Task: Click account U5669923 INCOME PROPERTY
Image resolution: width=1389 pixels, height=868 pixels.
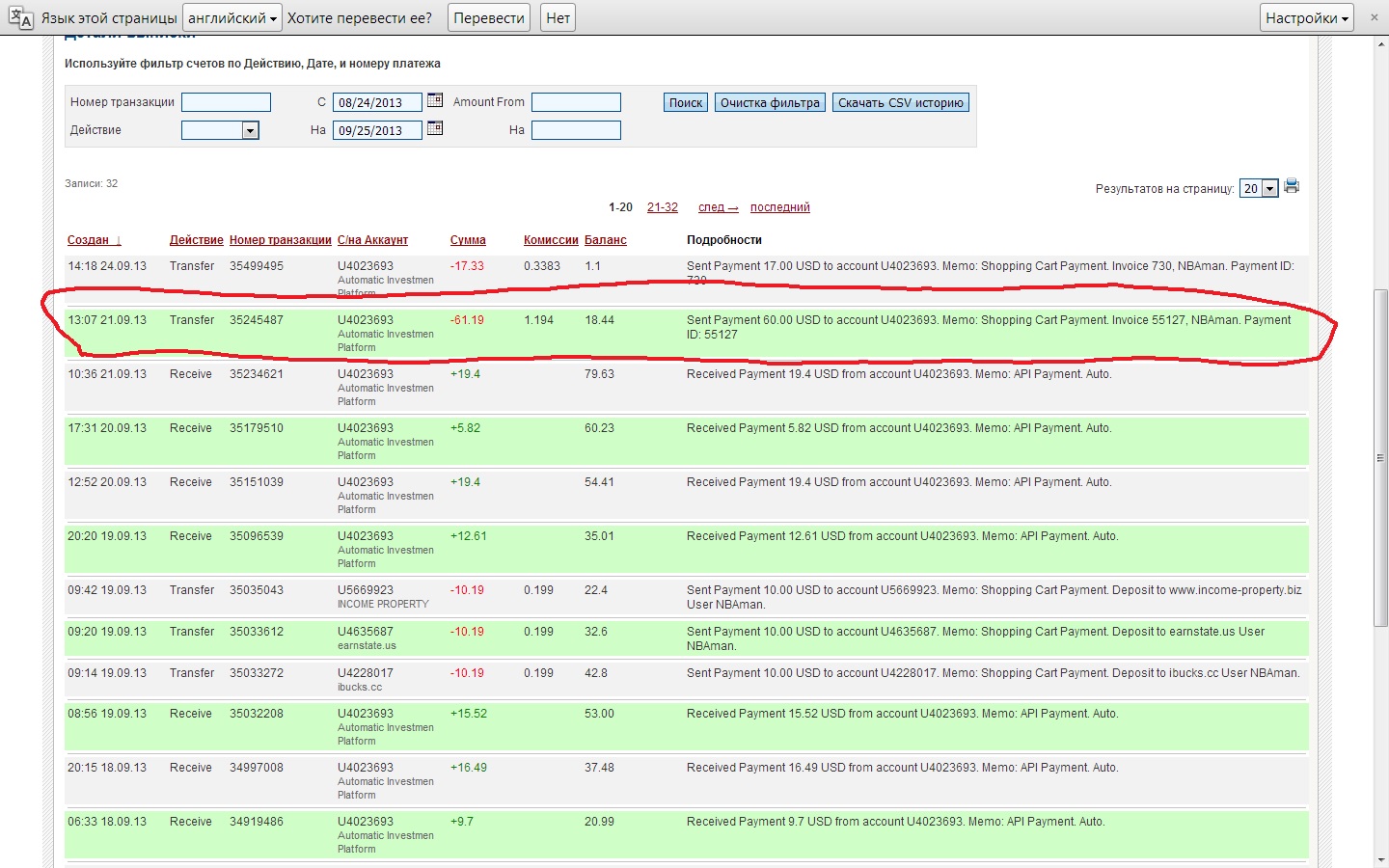Action: pos(383,597)
